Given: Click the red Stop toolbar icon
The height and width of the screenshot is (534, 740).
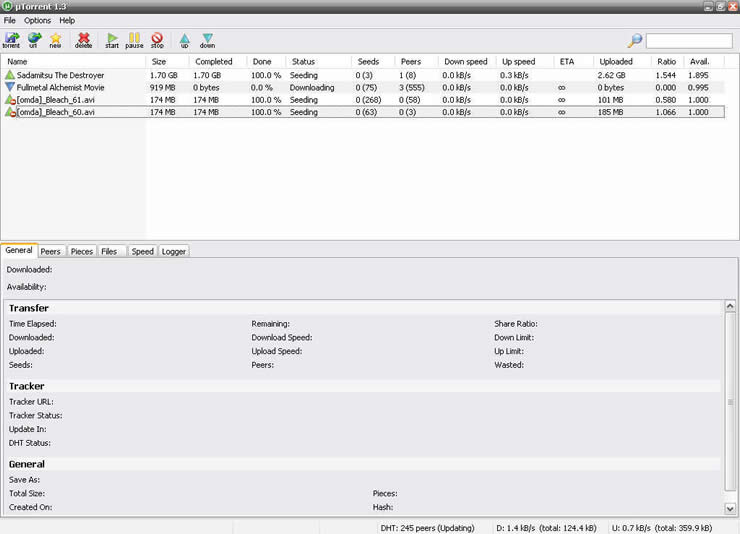Looking at the screenshot, I should tap(157, 40).
